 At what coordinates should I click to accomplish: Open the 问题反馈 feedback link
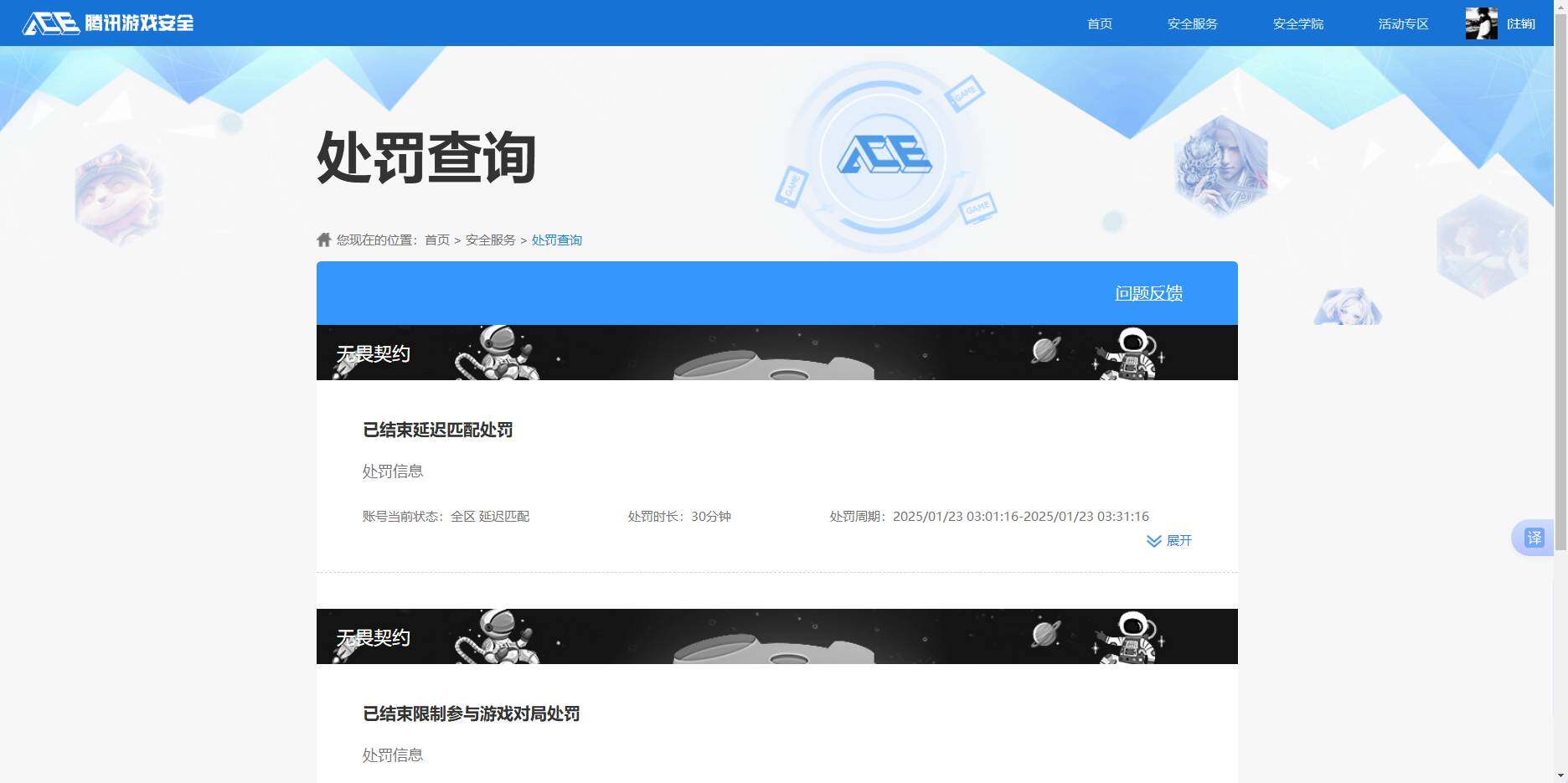[1148, 293]
